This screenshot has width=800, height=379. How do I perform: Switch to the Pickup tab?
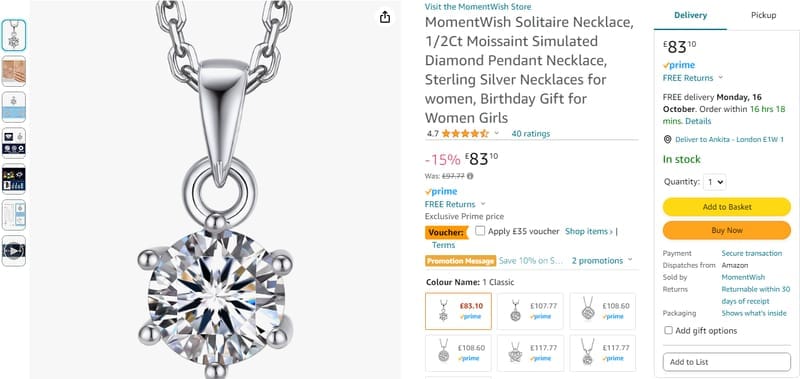[763, 15]
